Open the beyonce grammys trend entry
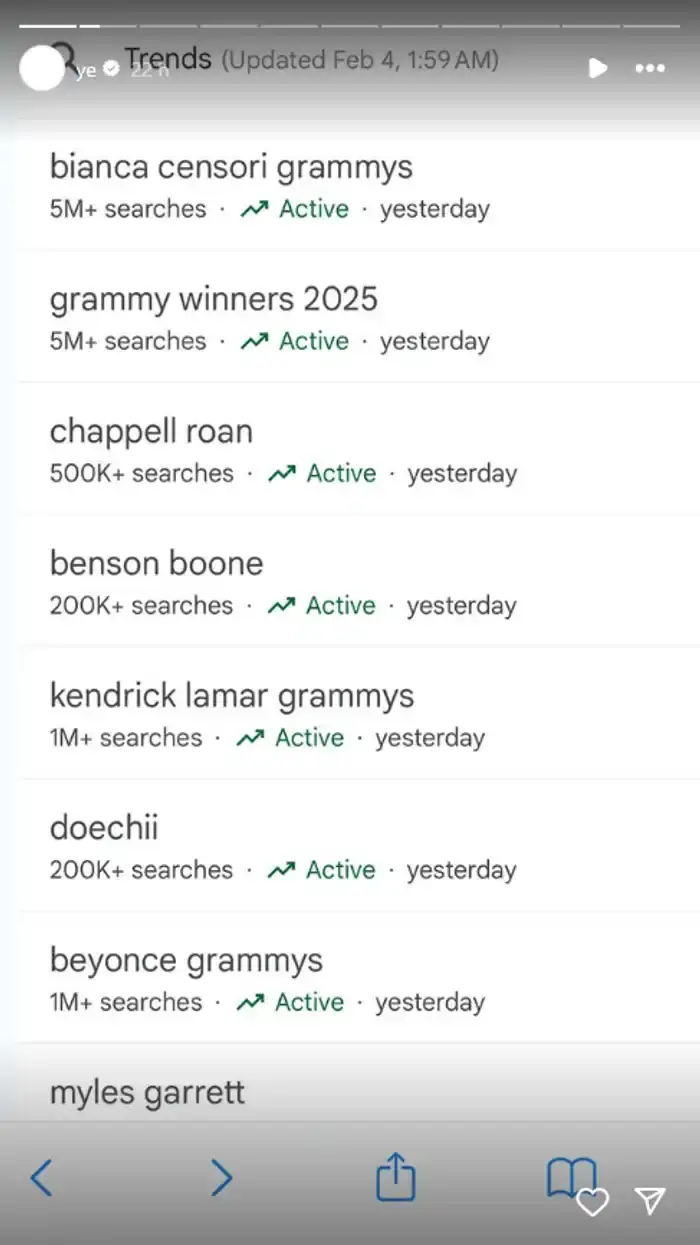 (358, 978)
